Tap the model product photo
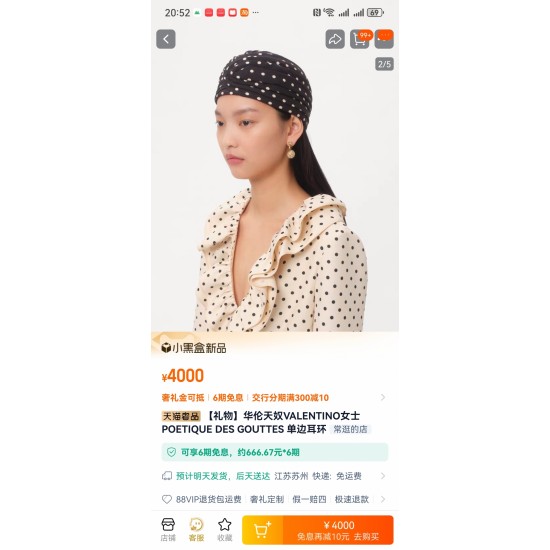 [x=275, y=191]
